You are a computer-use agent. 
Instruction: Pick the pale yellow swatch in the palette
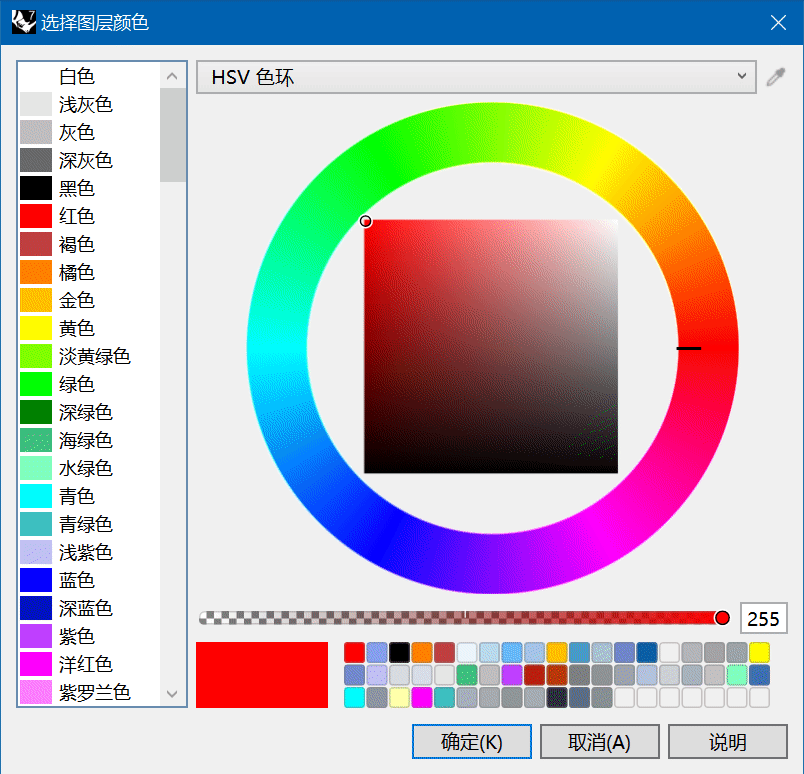pyautogui.click(x=399, y=698)
